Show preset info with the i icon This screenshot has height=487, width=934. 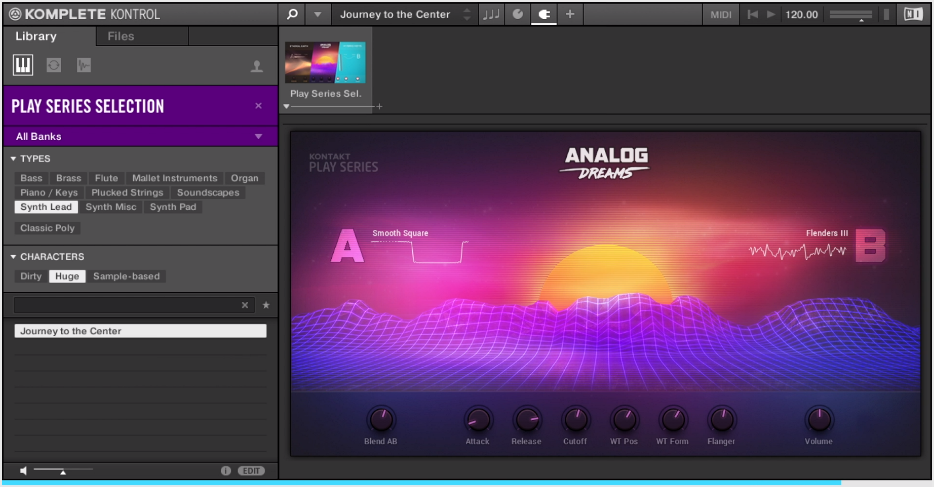pos(226,471)
